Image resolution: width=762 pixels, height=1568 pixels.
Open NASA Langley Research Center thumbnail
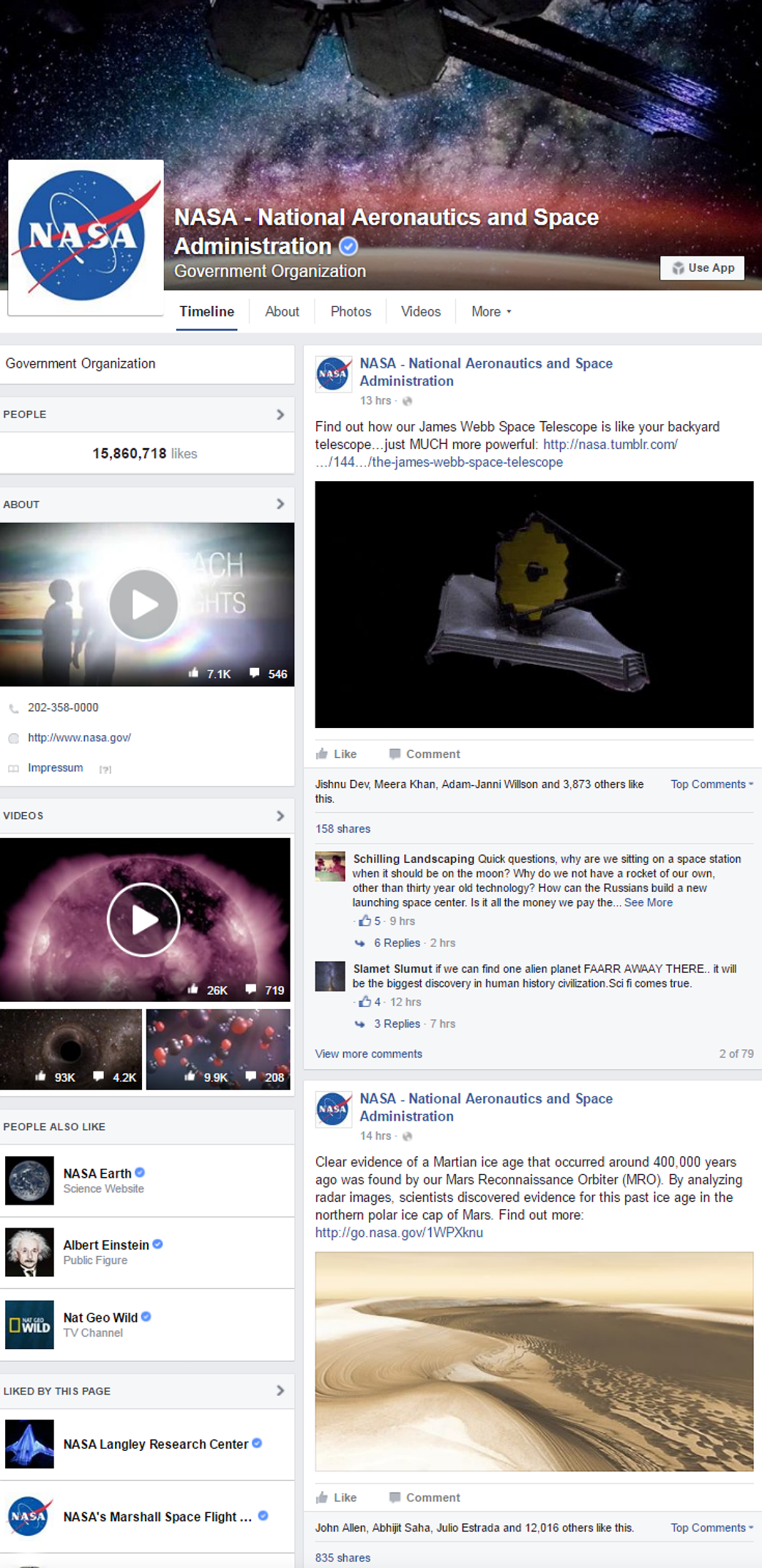point(29,1444)
